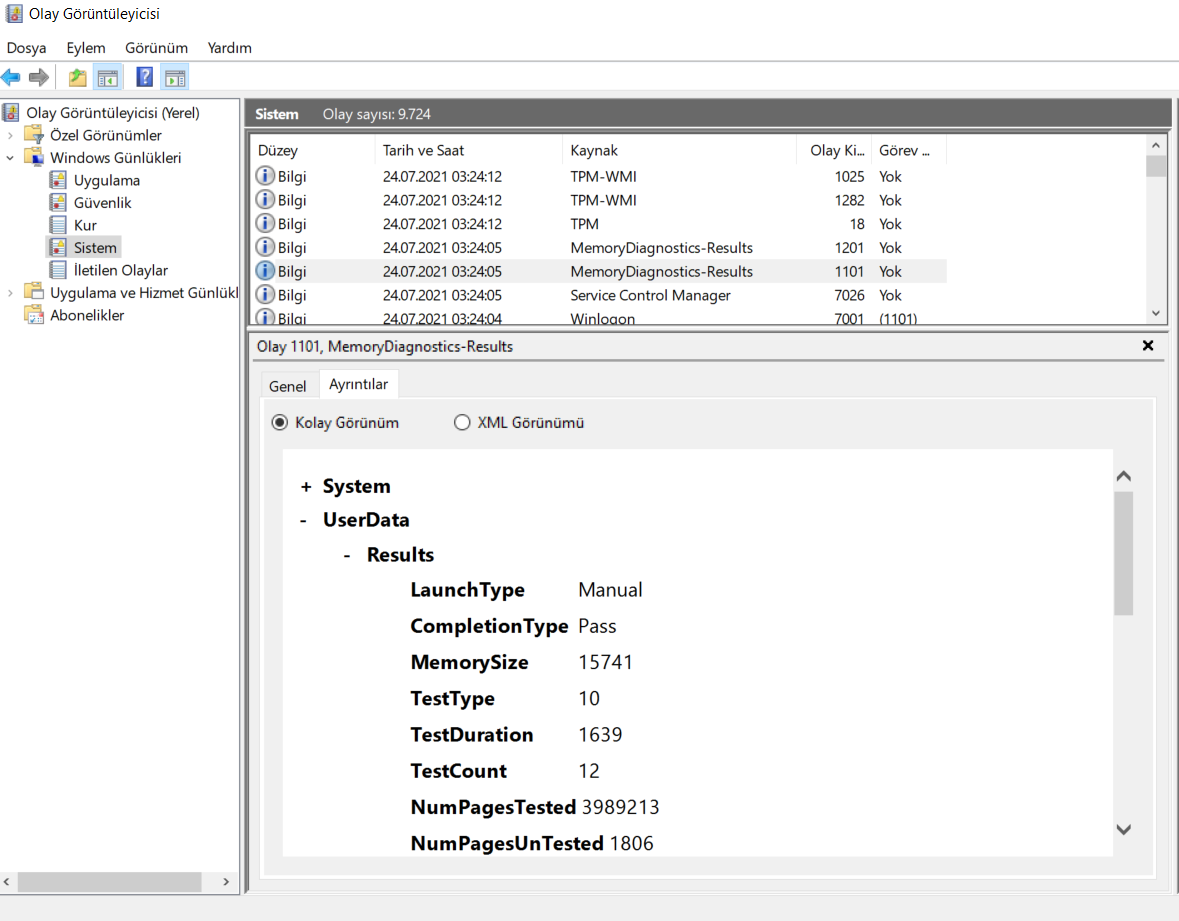The image size is (1179, 921).
Task: Select the Kolay Görünüm radio button
Action: 280,423
